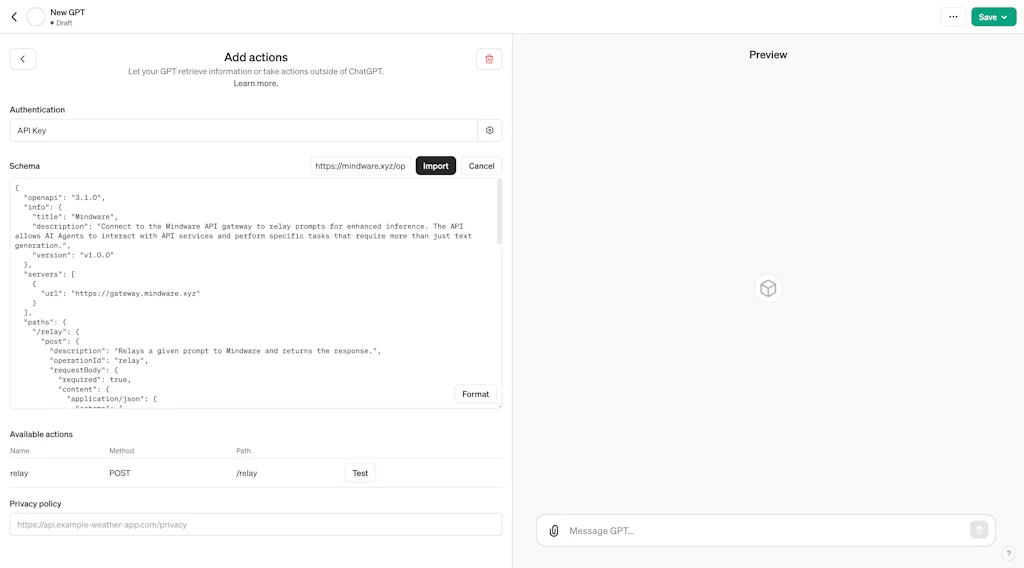Test the relay action
The height and width of the screenshot is (568, 1024).
pyautogui.click(x=360, y=473)
